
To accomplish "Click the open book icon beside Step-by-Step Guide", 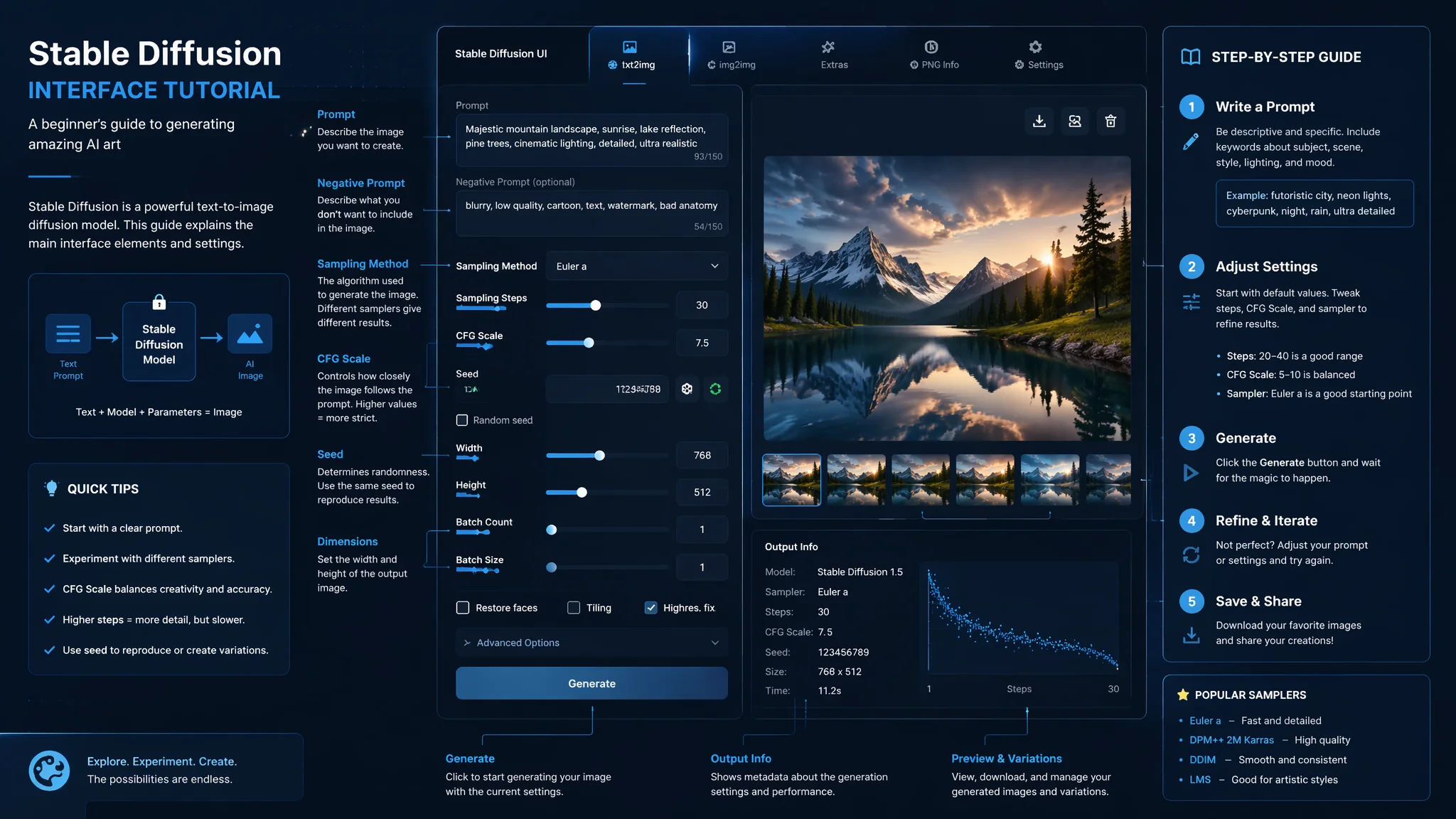I will point(1191,57).
